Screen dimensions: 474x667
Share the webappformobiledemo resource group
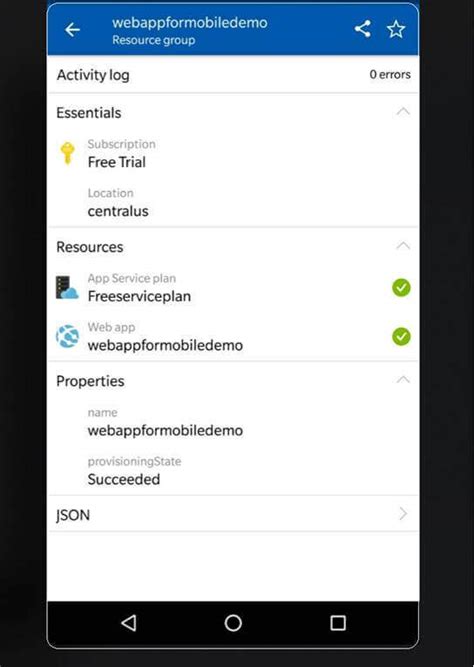[x=363, y=29]
